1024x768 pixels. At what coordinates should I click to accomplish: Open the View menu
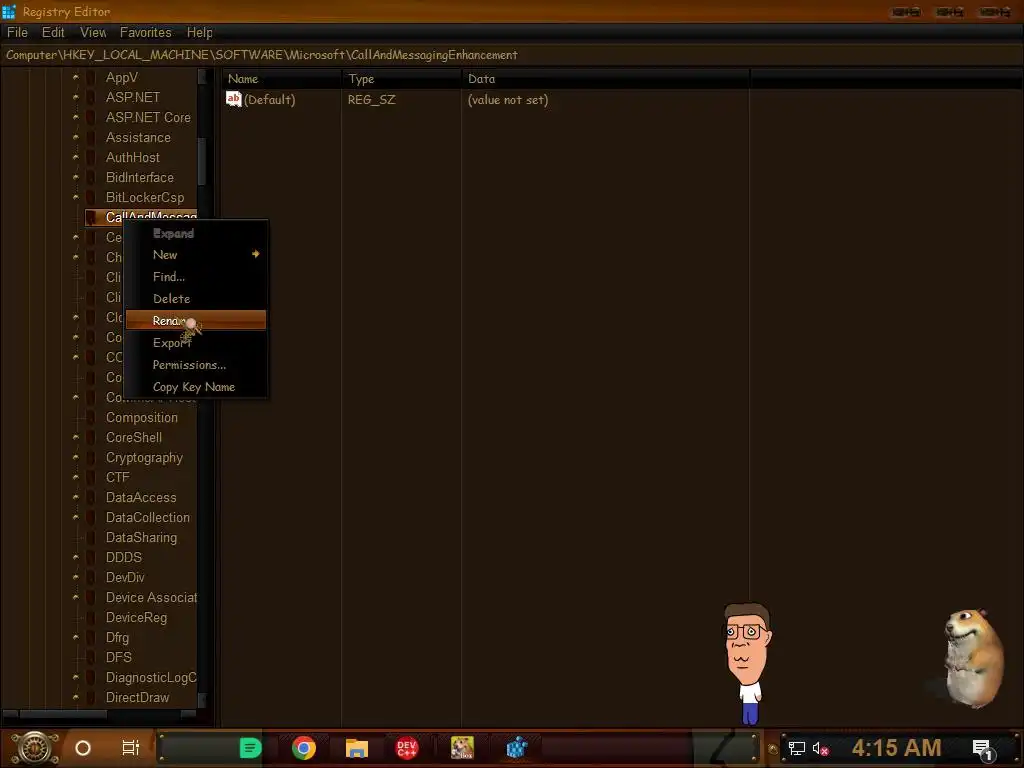pos(93,32)
